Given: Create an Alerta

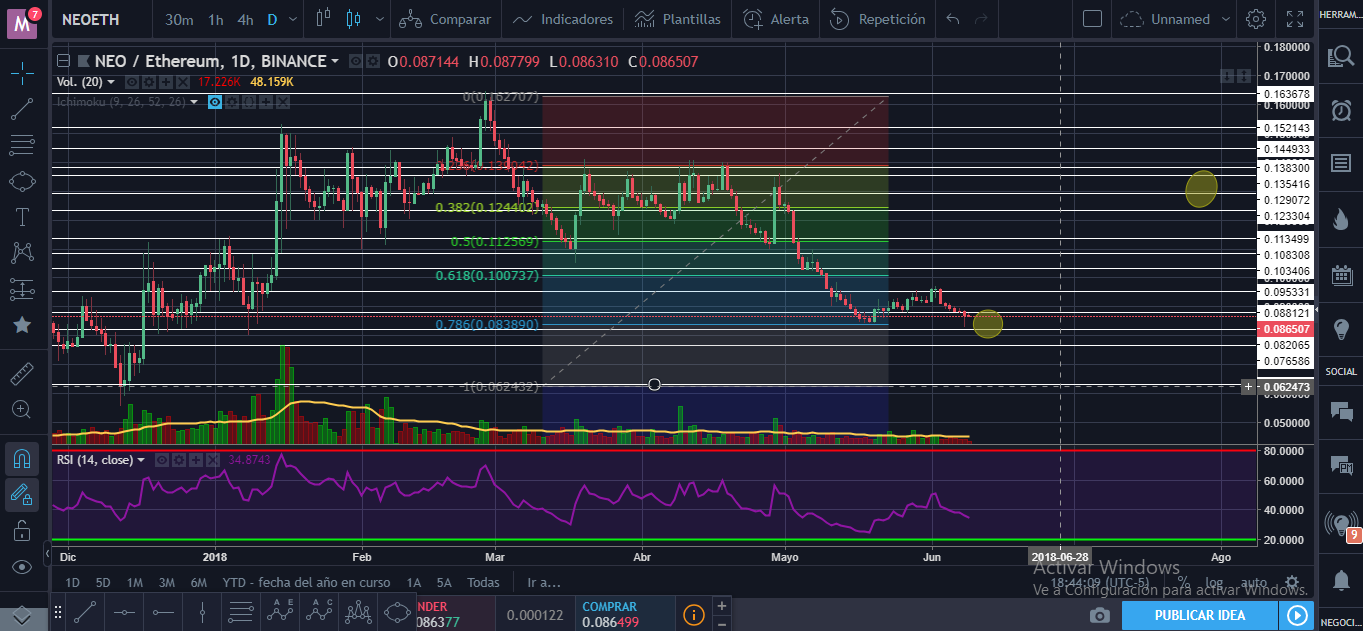Looking at the screenshot, I should (x=776, y=19).
